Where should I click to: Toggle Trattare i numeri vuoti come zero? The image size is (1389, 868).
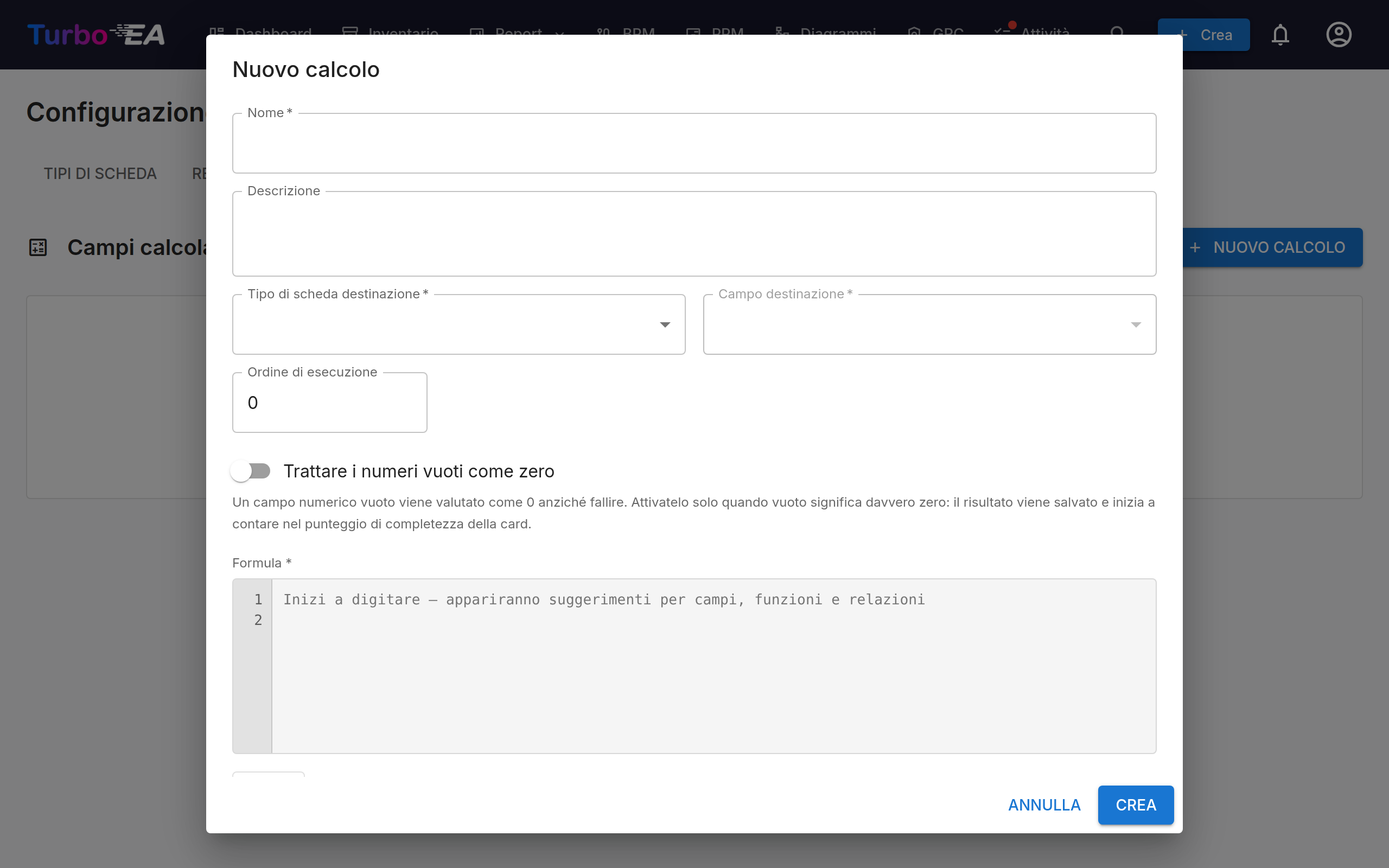(x=251, y=471)
